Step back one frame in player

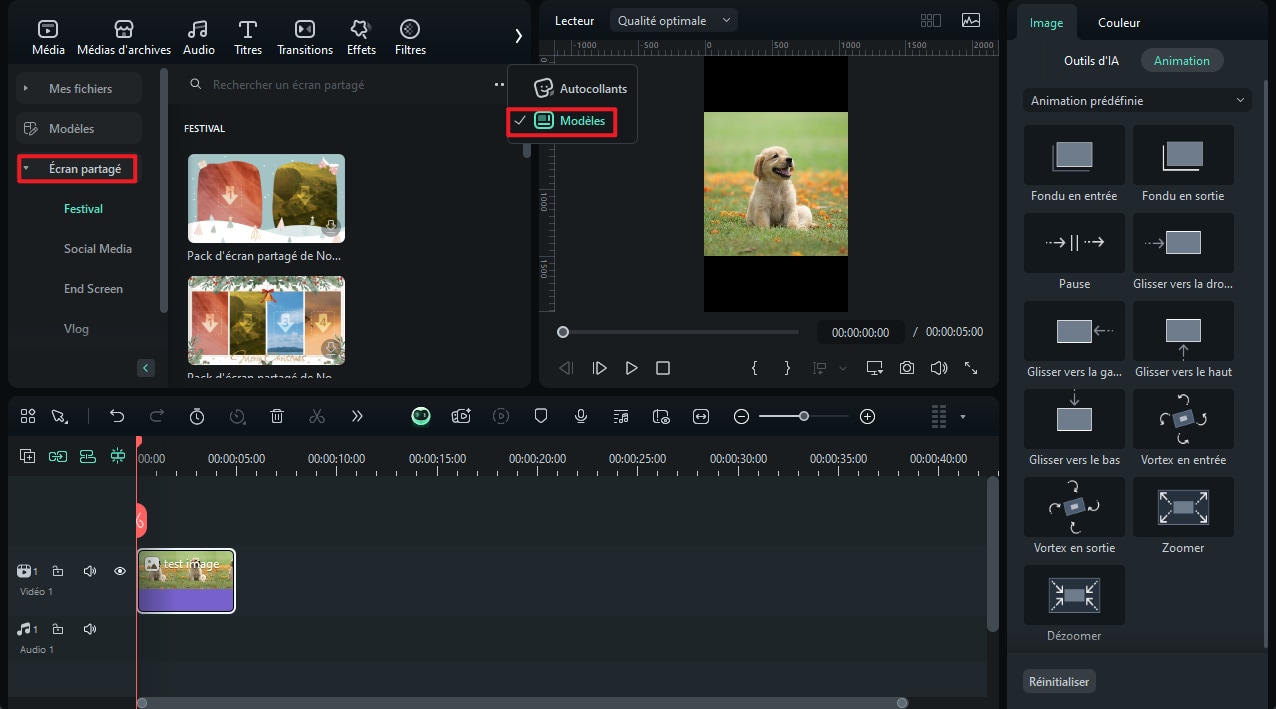coord(566,368)
